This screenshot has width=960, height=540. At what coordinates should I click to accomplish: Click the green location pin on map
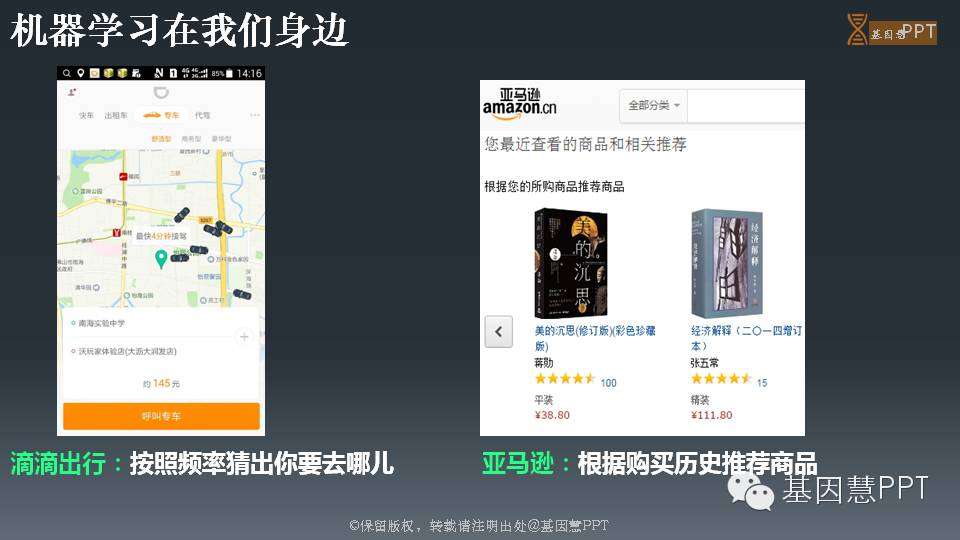coord(161,259)
